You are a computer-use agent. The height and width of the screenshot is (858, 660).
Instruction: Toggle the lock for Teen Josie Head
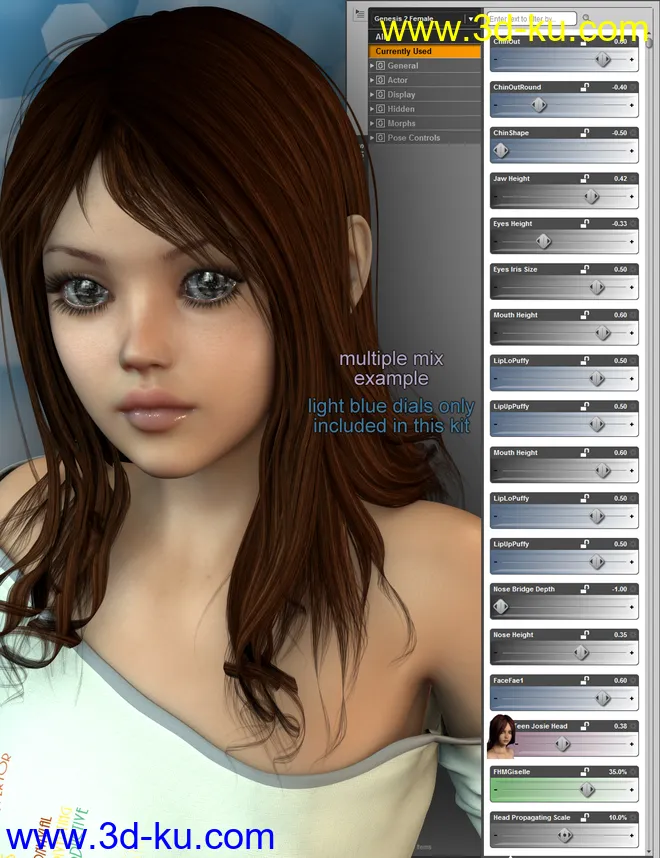coord(585,726)
